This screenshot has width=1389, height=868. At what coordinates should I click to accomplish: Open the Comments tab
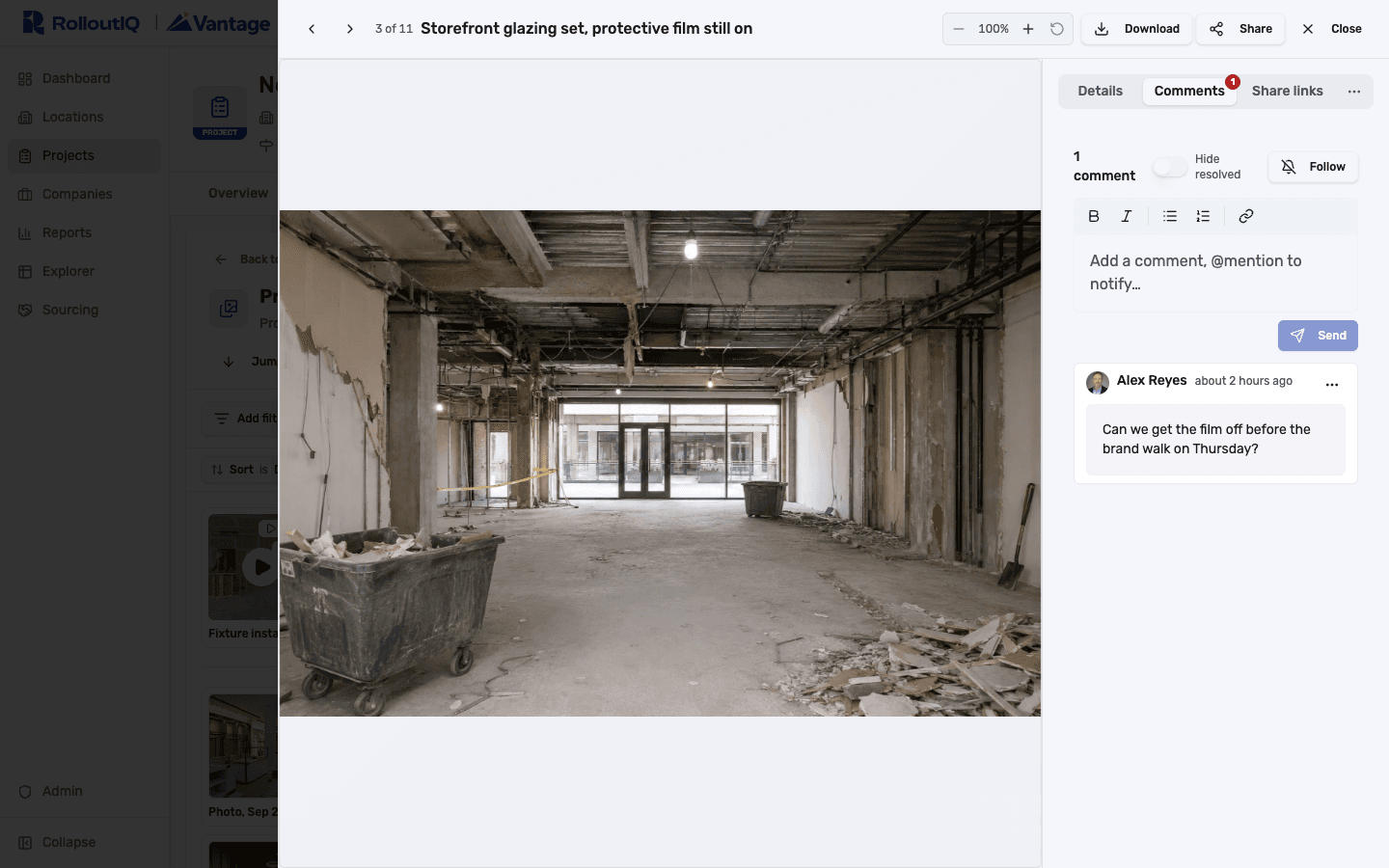1189,91
